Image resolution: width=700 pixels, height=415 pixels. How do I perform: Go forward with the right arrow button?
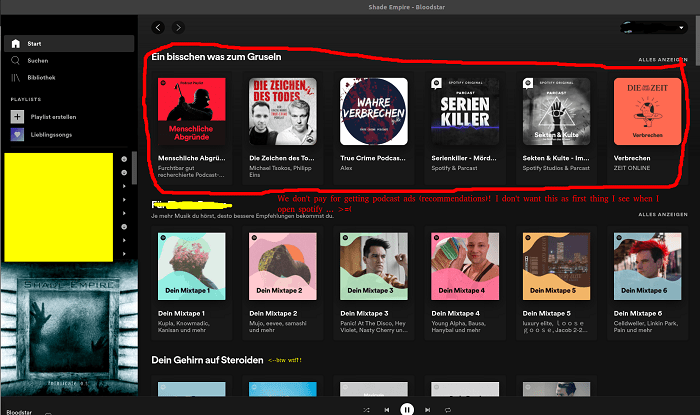point(178,28)
